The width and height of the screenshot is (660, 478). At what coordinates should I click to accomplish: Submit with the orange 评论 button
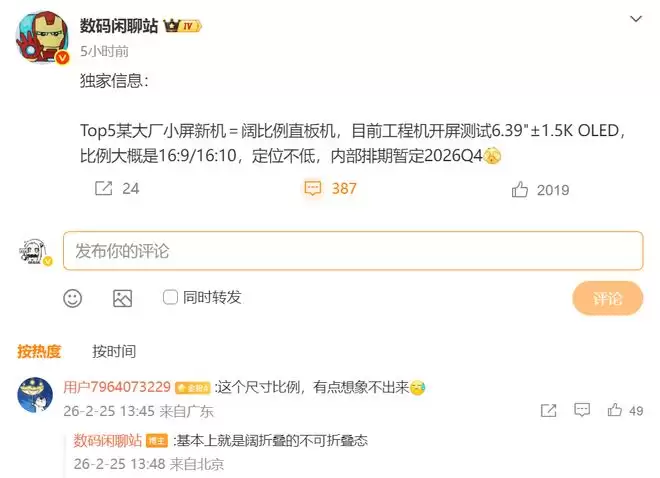pyautogui.click(x=607, y=298)
